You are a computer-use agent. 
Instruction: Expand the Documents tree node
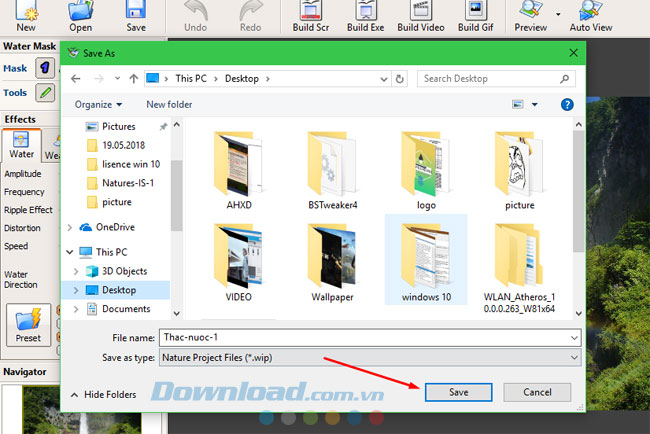(x=76, y=309)
